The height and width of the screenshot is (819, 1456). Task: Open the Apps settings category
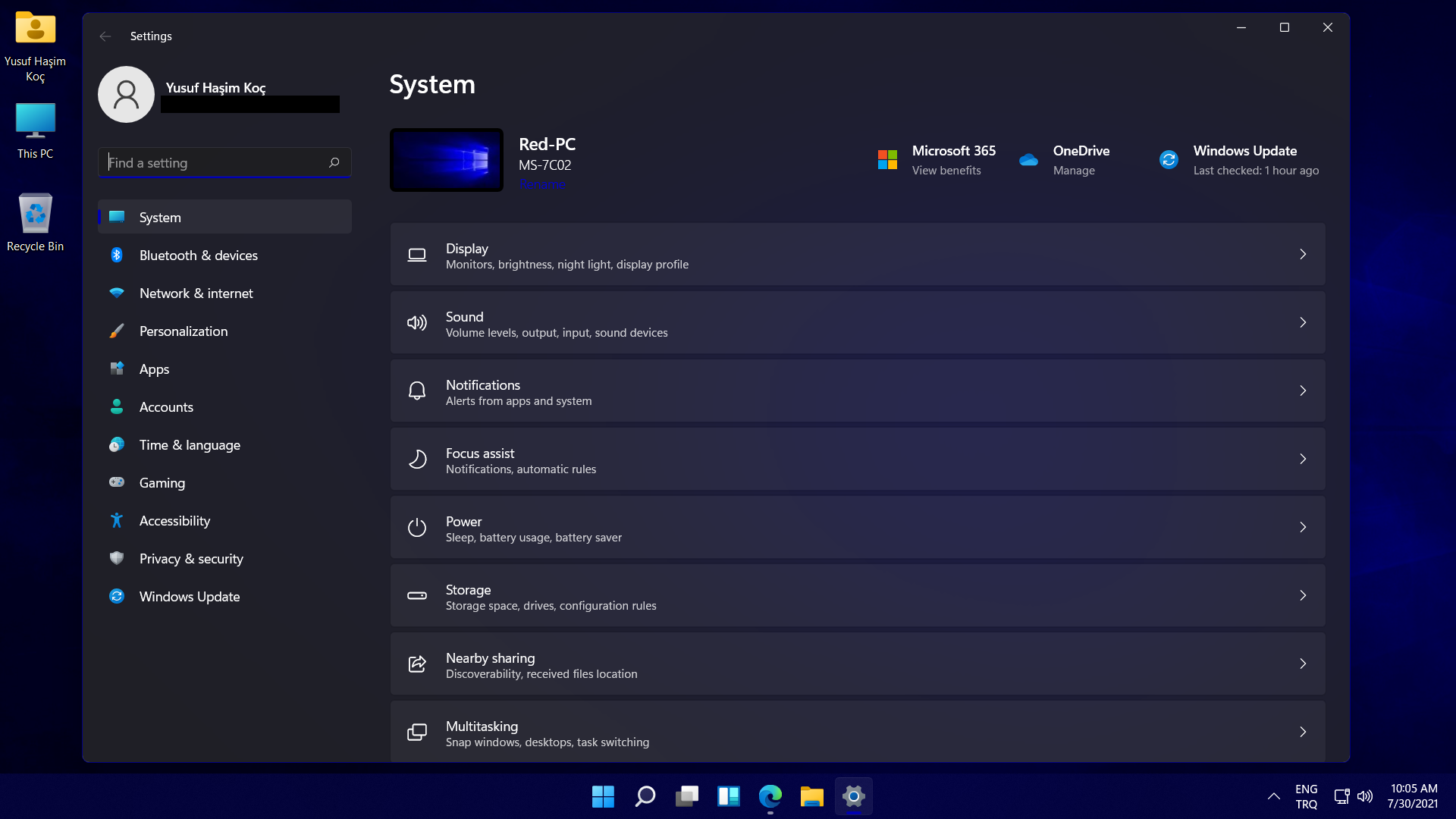point(154,369)
